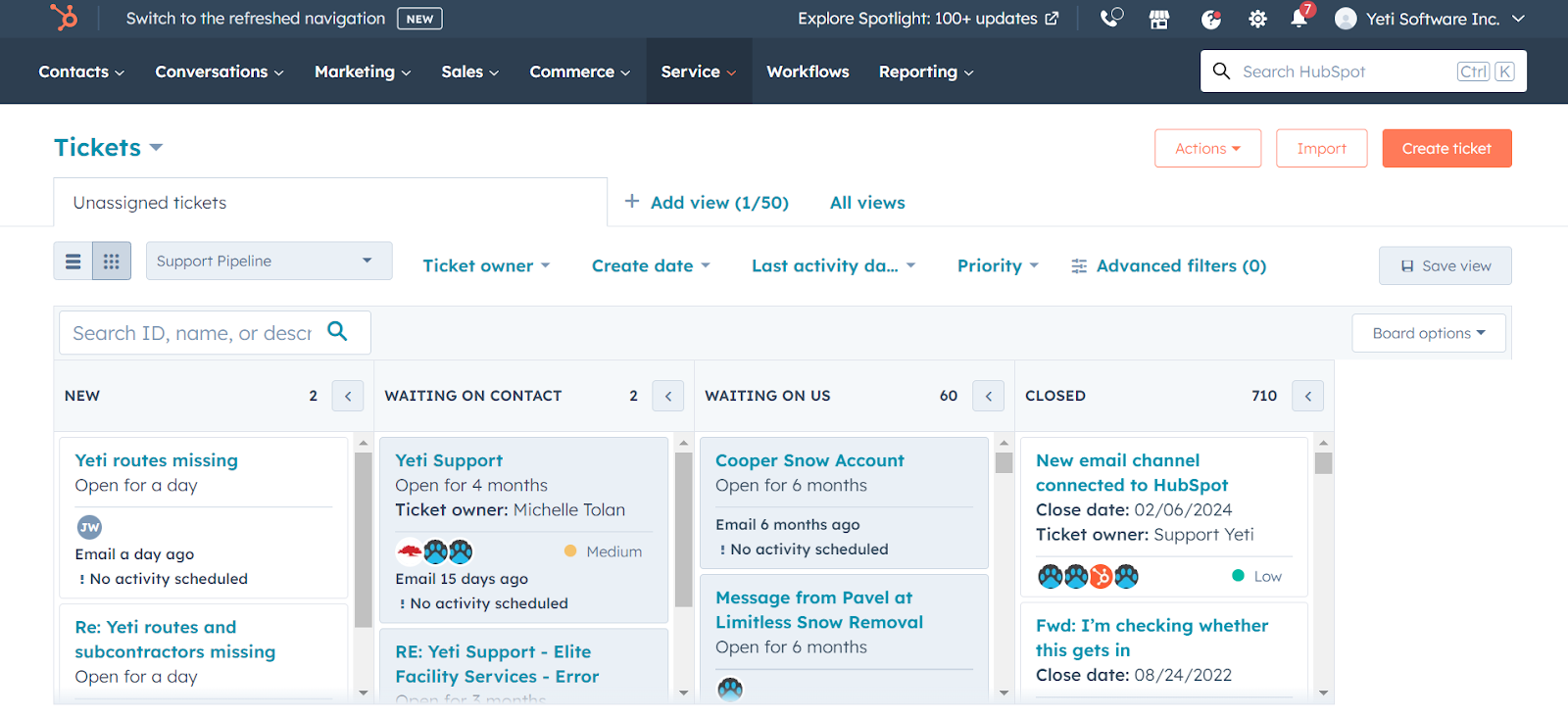
Task: Collapse the Closed column
Action: click(1308, 396)
